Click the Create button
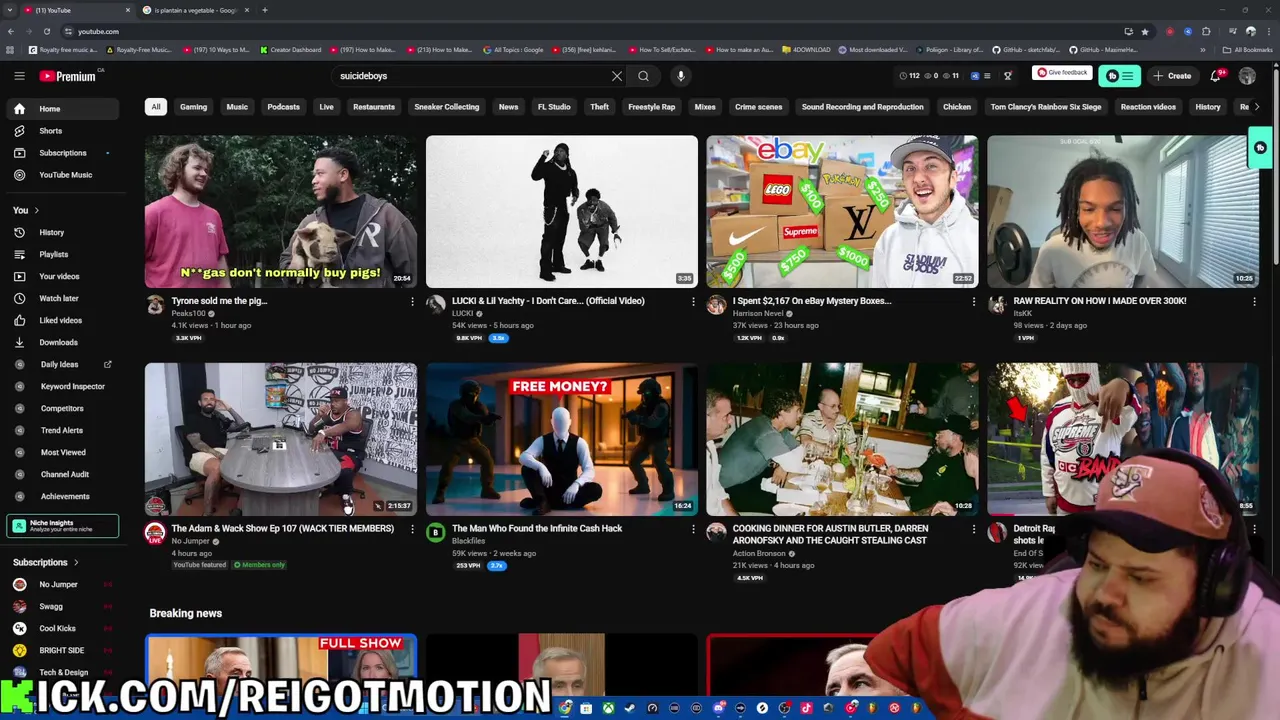 point(1172,76)
